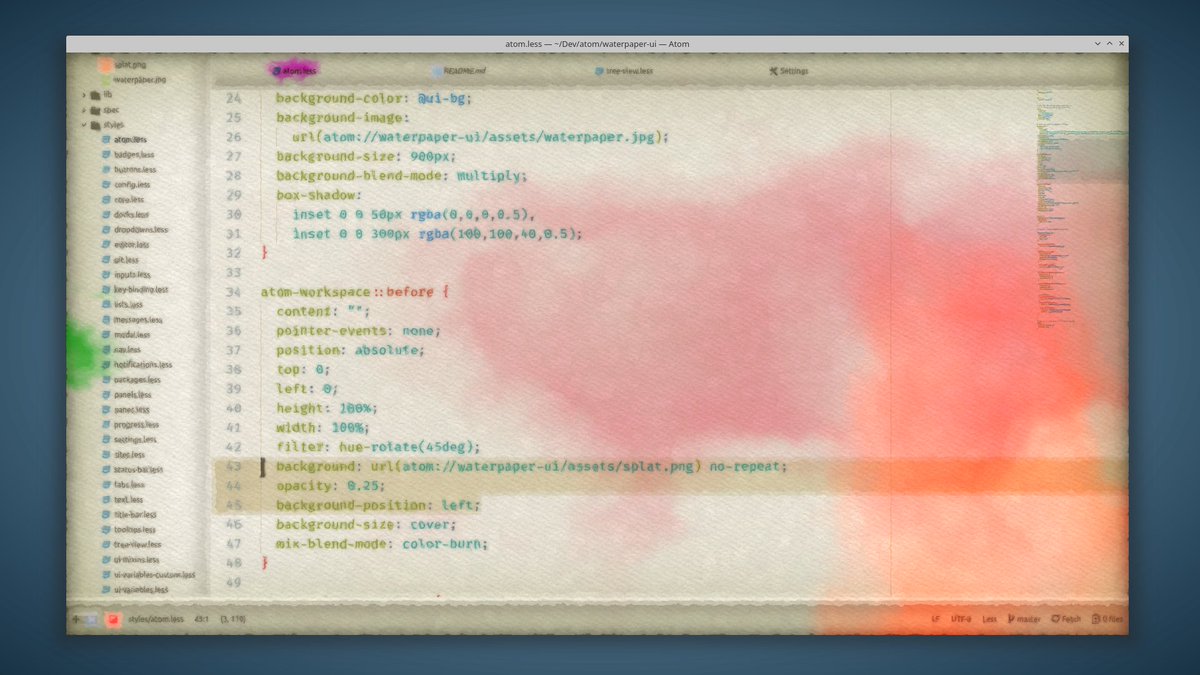Click the plus icon in status bar
This screenshot has height=675, width=1200.
(75, 619)
